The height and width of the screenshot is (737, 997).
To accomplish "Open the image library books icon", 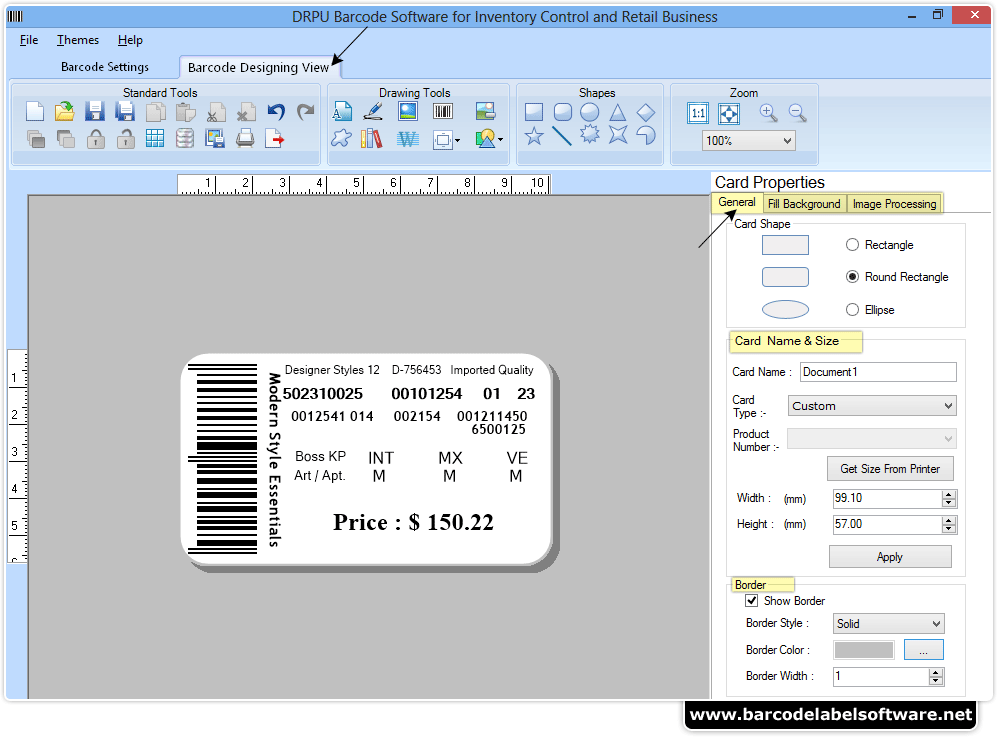I will click(x=372, y=138).
